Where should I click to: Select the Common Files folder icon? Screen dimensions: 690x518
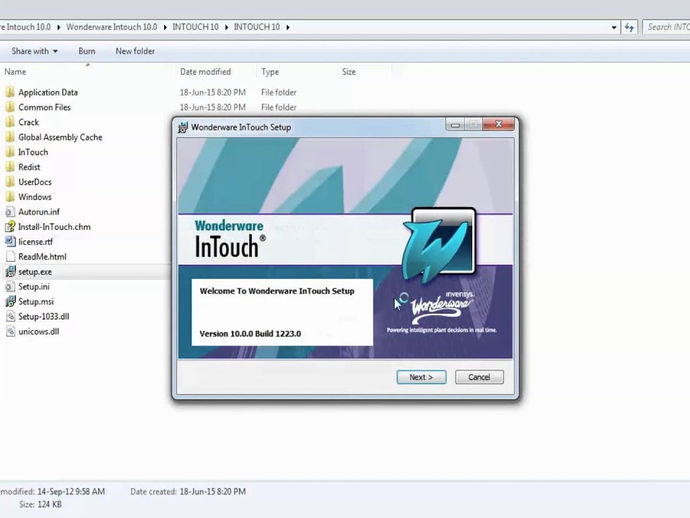pyautogui.click(x=10, y=107)
